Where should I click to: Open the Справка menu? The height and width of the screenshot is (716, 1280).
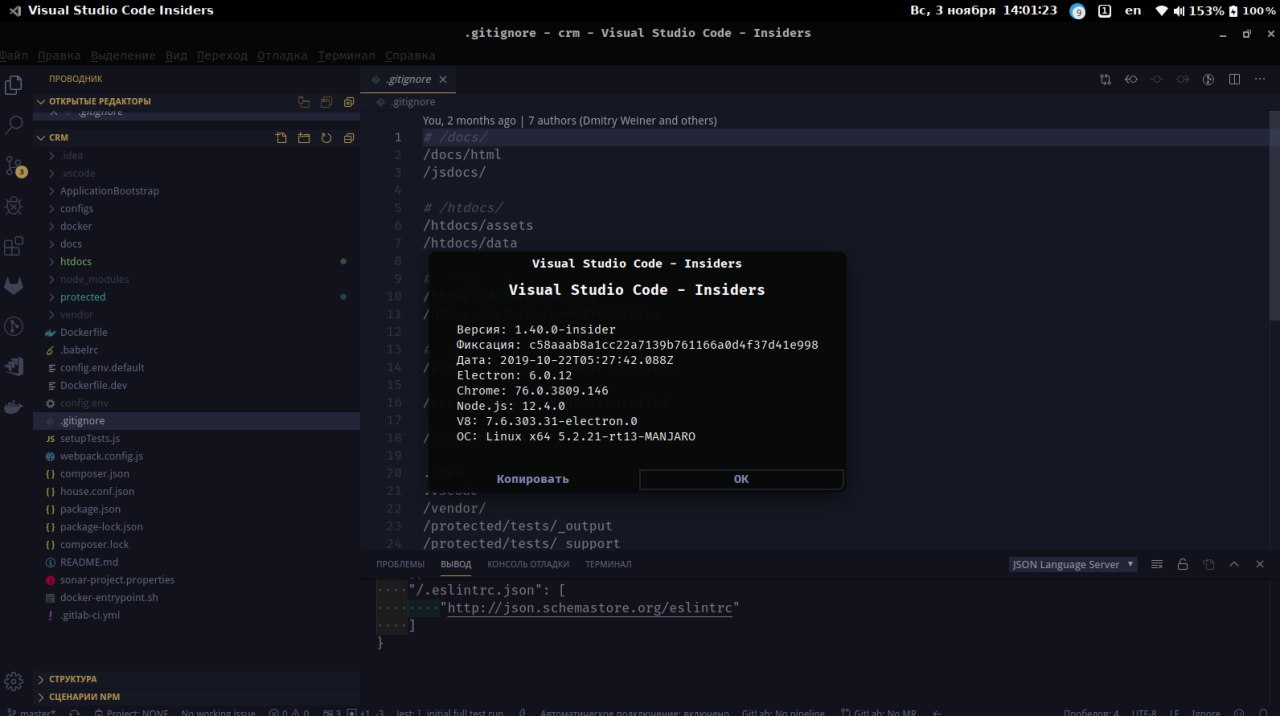410,56
